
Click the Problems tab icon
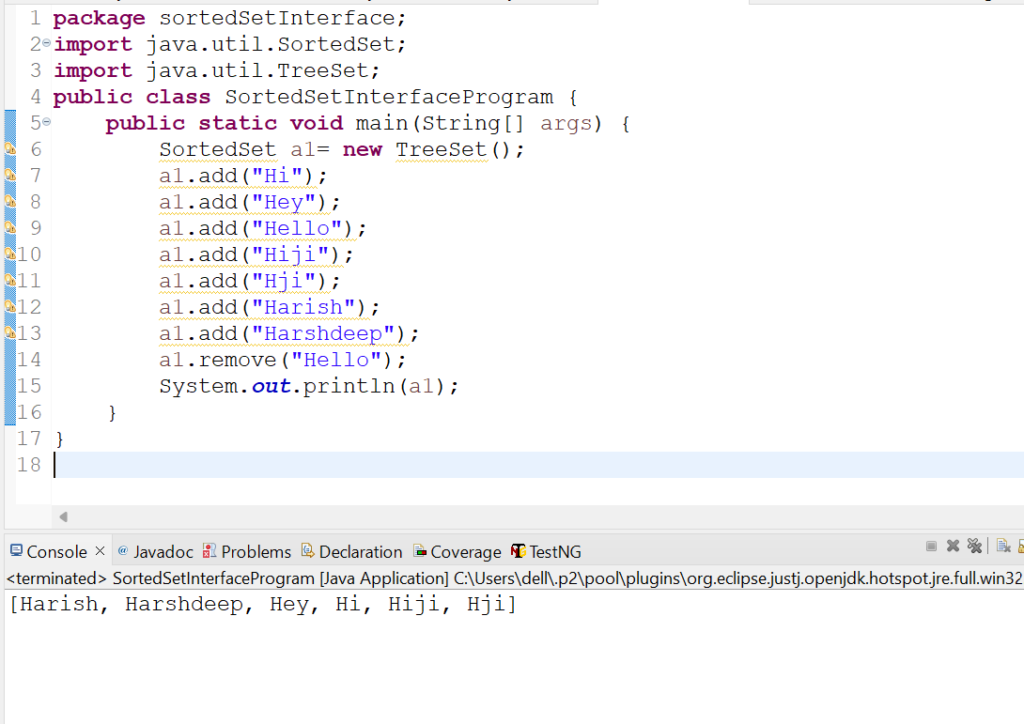pos(209,551)
